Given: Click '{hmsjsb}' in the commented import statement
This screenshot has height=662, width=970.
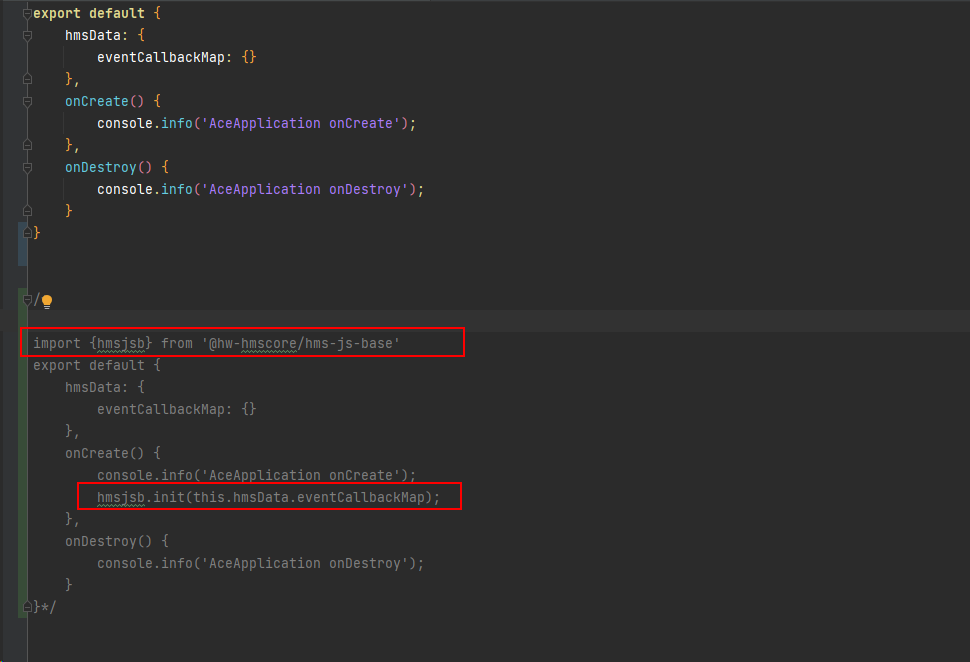Looking at the screenshot, I should [x=121, y=343].
